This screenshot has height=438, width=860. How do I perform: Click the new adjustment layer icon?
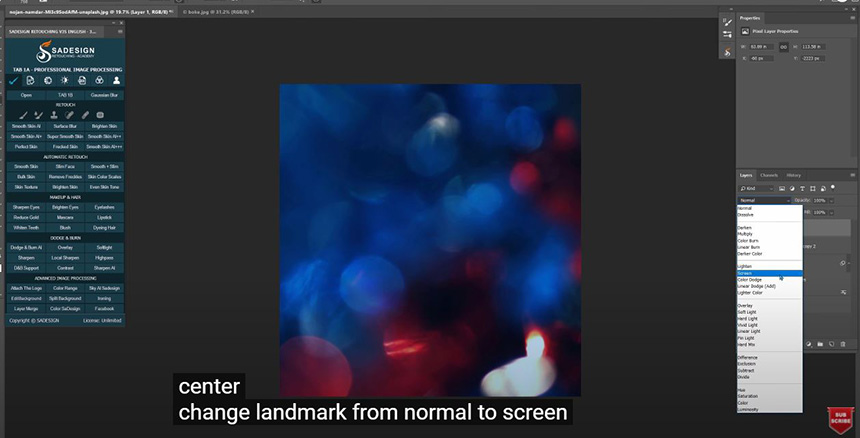(x=809, y=344)
